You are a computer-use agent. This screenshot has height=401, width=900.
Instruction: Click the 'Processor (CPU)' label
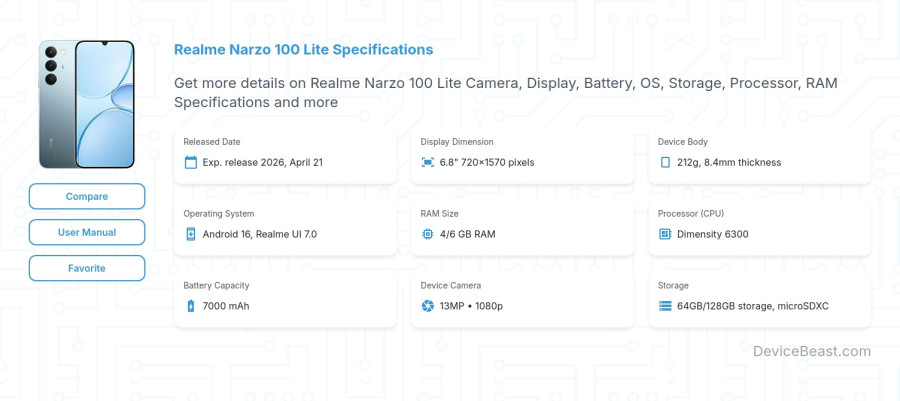click(690, 213)
